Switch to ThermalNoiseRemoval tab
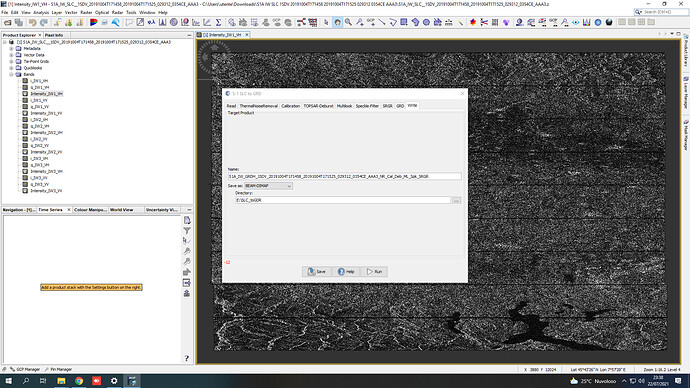The image size is (690, 388). [259, 106]
